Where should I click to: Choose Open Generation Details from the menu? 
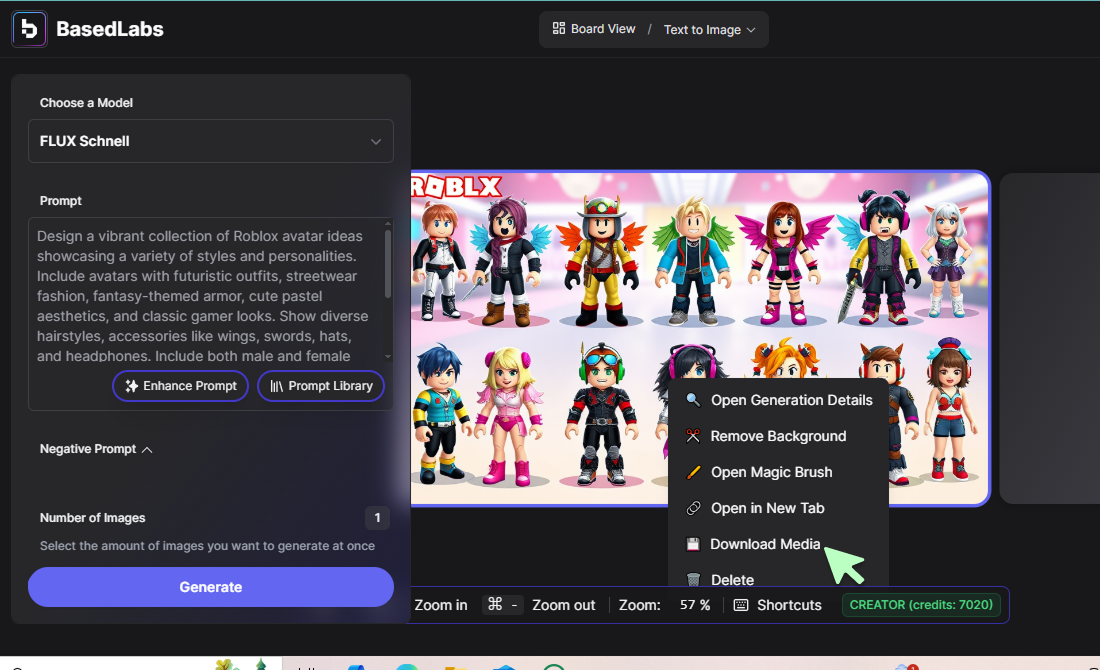pos(779,400)
